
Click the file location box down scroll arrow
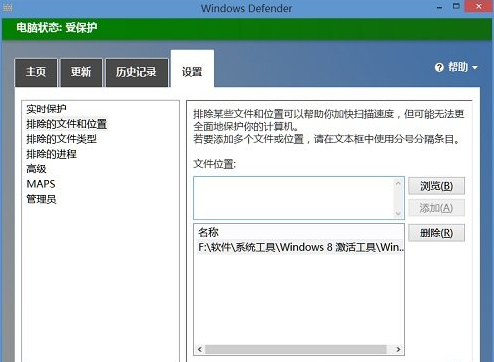(x=398, y=213)
